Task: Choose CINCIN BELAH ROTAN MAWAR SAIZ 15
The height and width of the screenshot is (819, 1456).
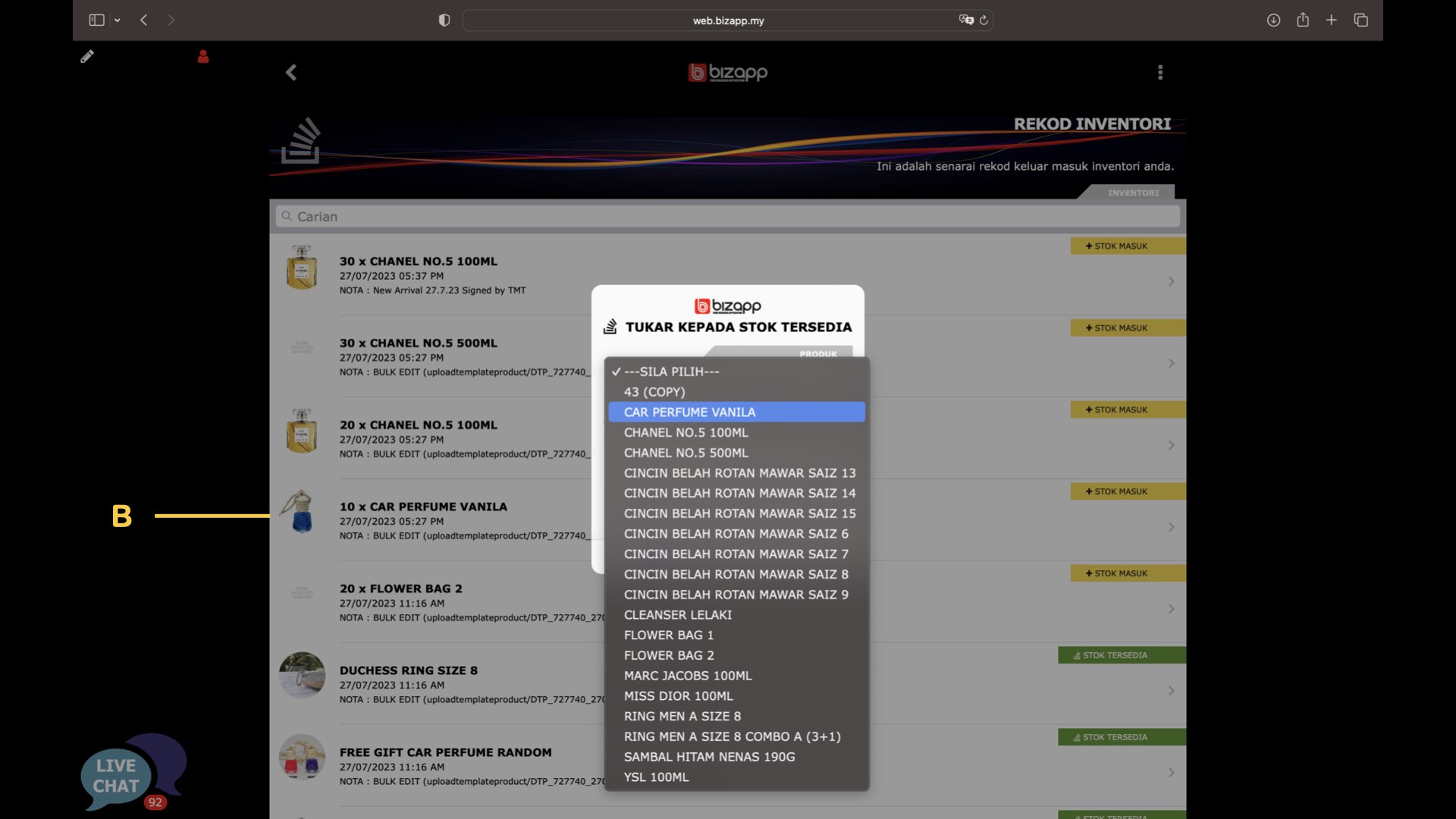Action: [736, 513]
